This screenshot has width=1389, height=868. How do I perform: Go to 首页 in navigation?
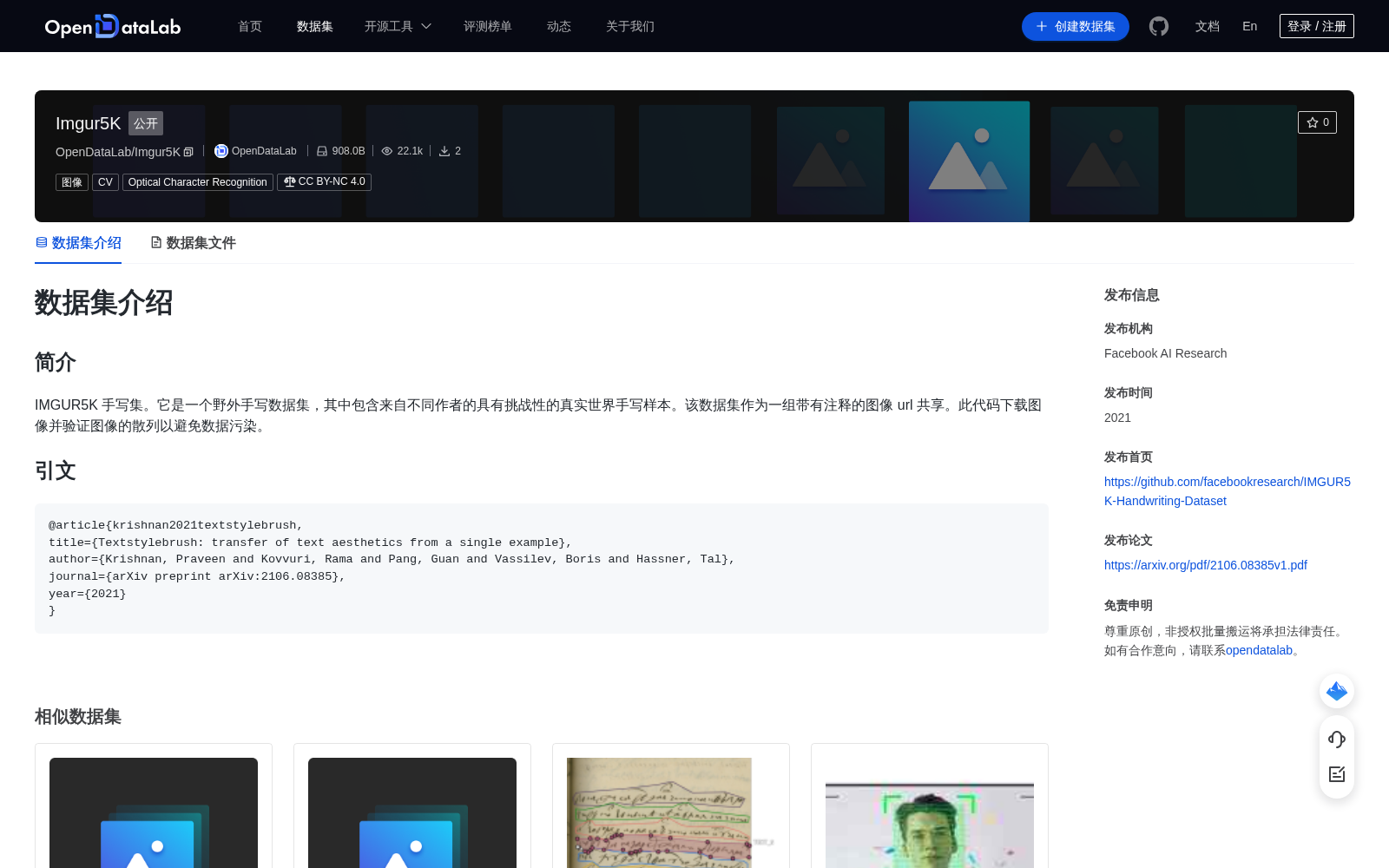tap(250, 26)
